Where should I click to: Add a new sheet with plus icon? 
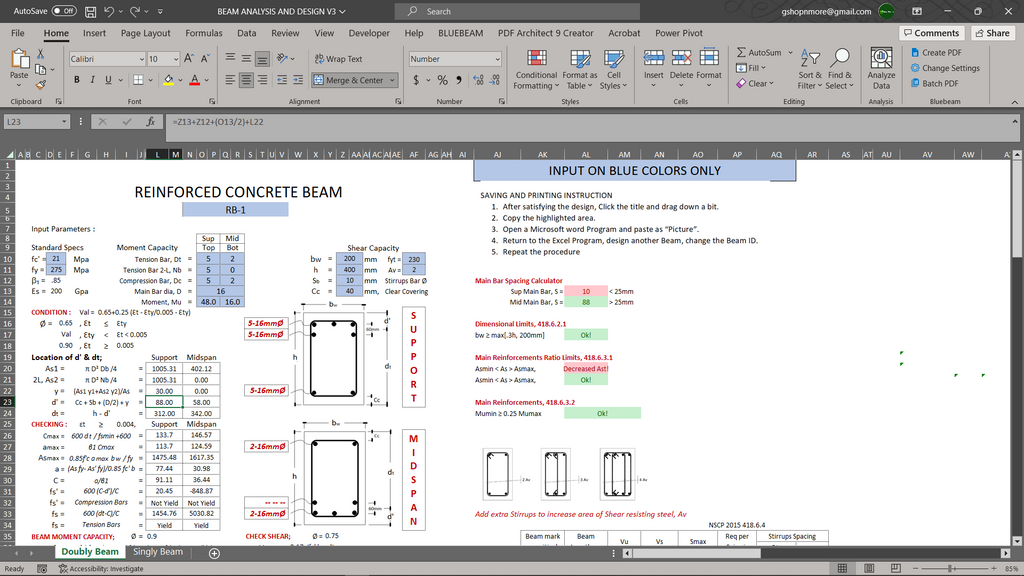214,553
